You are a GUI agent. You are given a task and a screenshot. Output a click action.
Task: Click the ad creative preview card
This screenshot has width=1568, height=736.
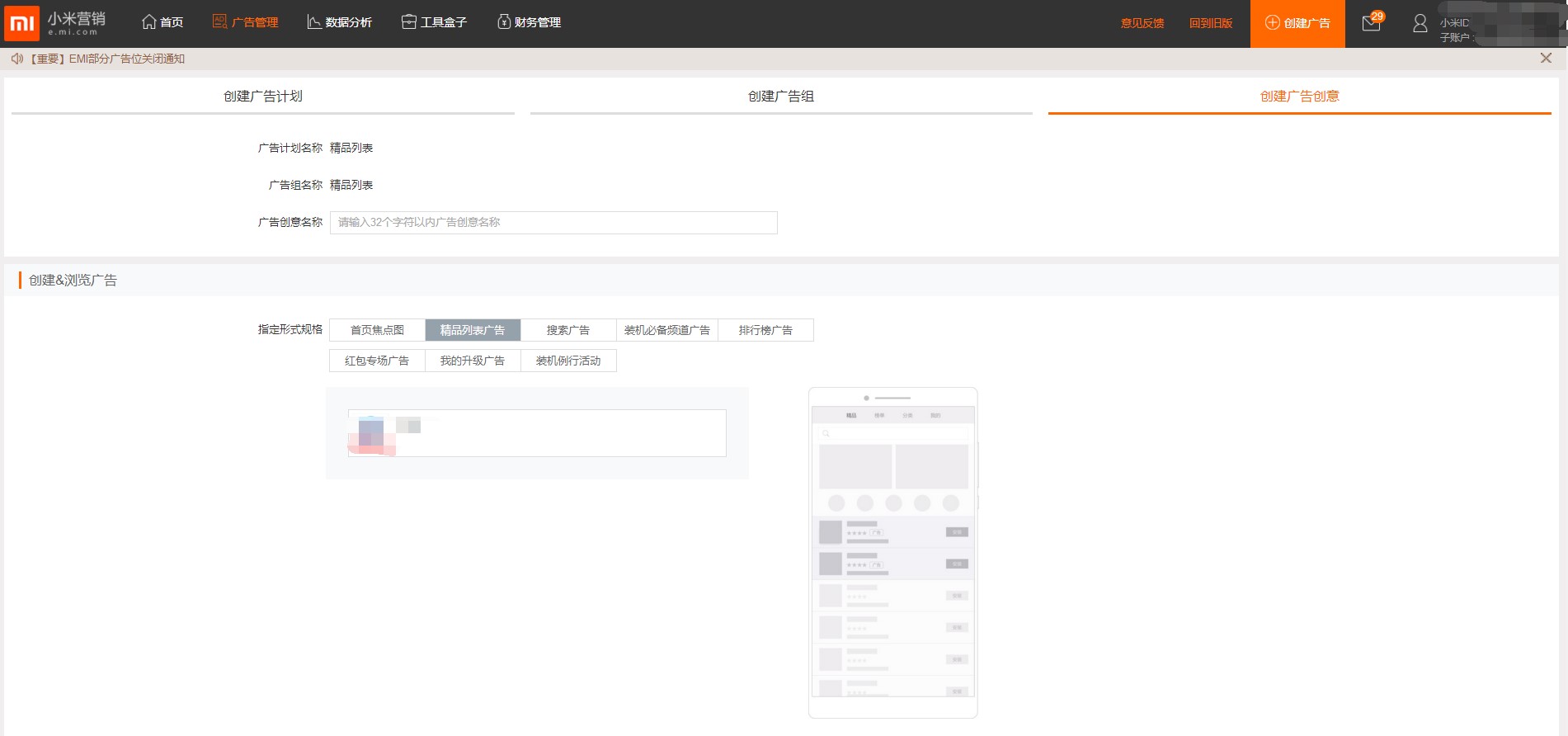(537, 433)
